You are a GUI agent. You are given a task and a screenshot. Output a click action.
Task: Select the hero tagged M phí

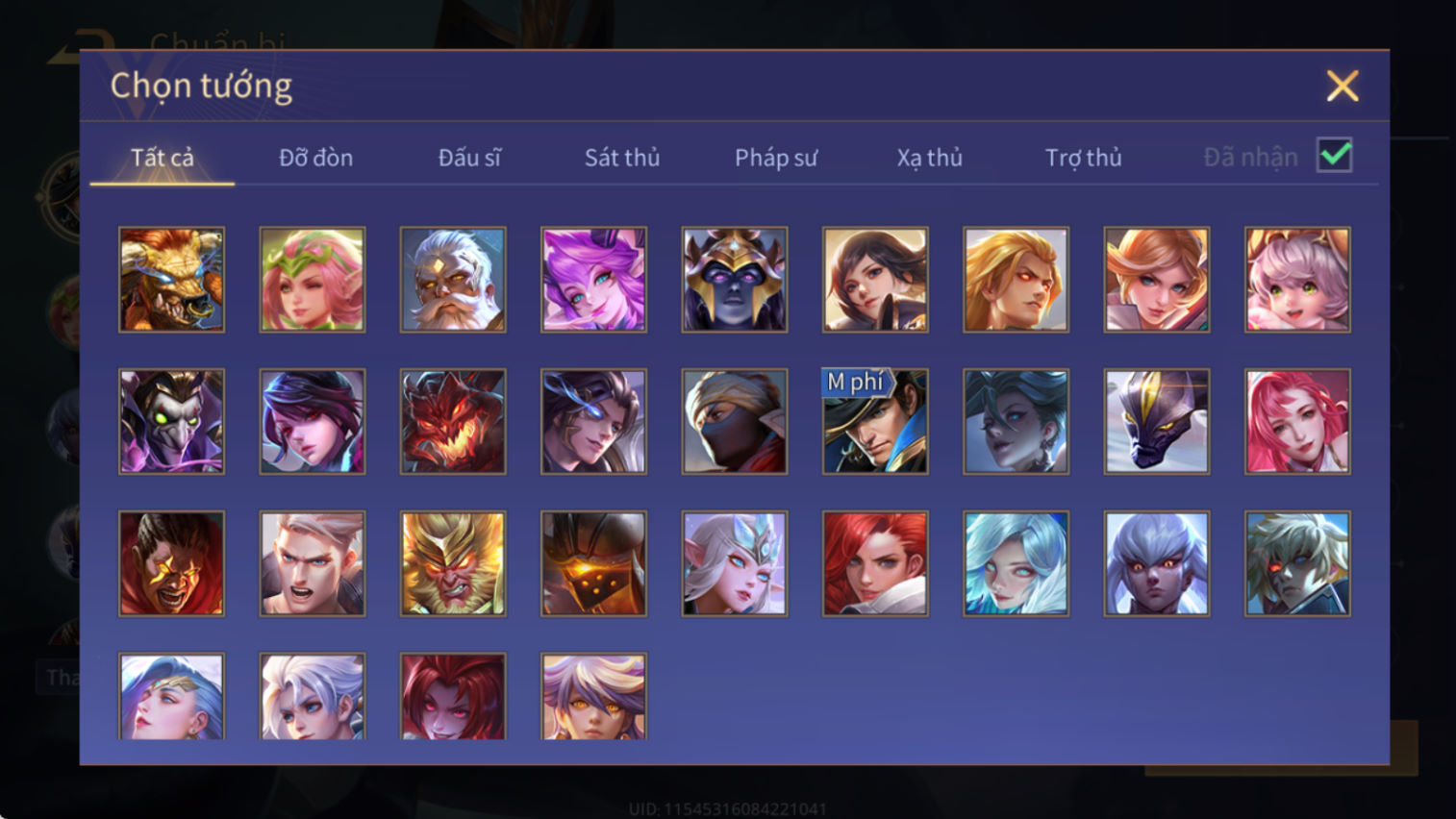(x=875, y=422)
